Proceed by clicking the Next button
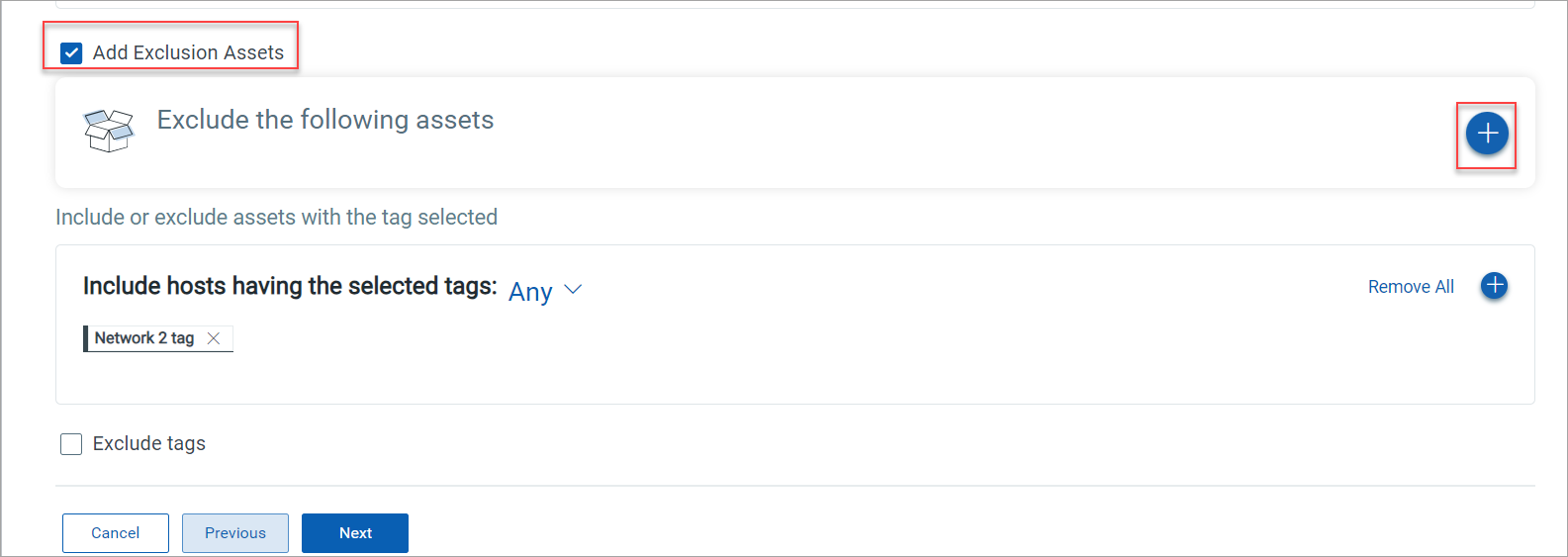The height and width of the screenshot is (557, 1568). [x=355, y=533]
